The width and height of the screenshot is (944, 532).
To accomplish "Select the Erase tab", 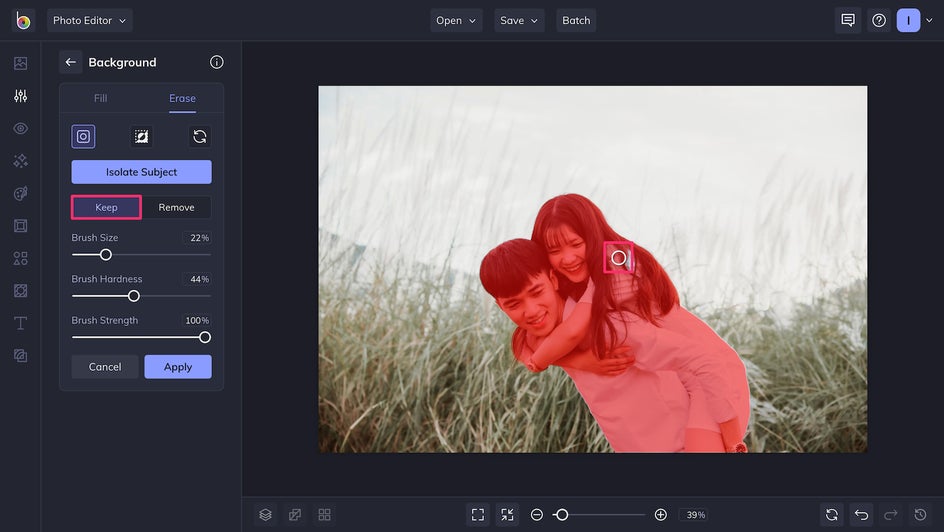I will pyautogui.click(x=182, y=98).
